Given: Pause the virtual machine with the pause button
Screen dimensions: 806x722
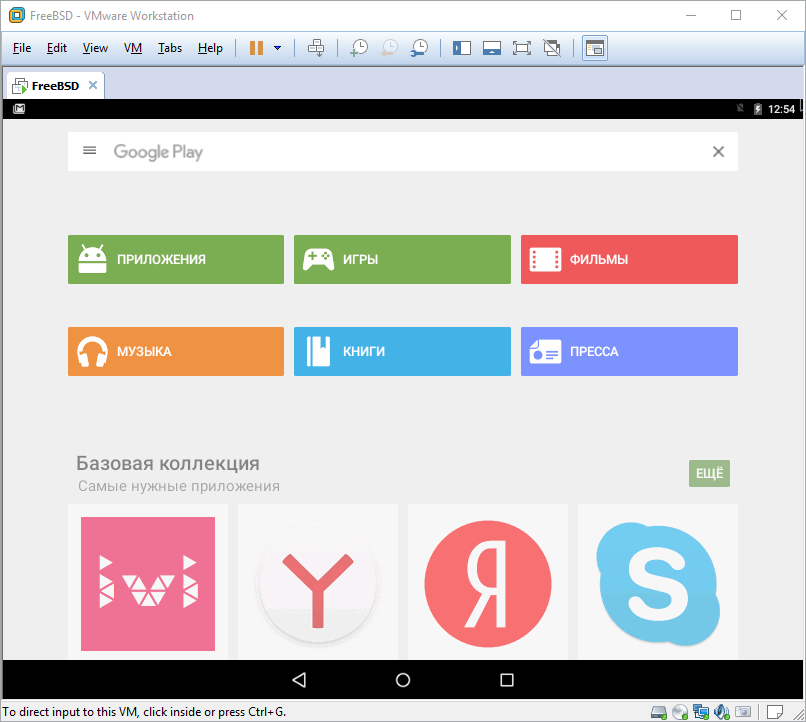Looking at the screenshot, I should (x=256, y=48).
